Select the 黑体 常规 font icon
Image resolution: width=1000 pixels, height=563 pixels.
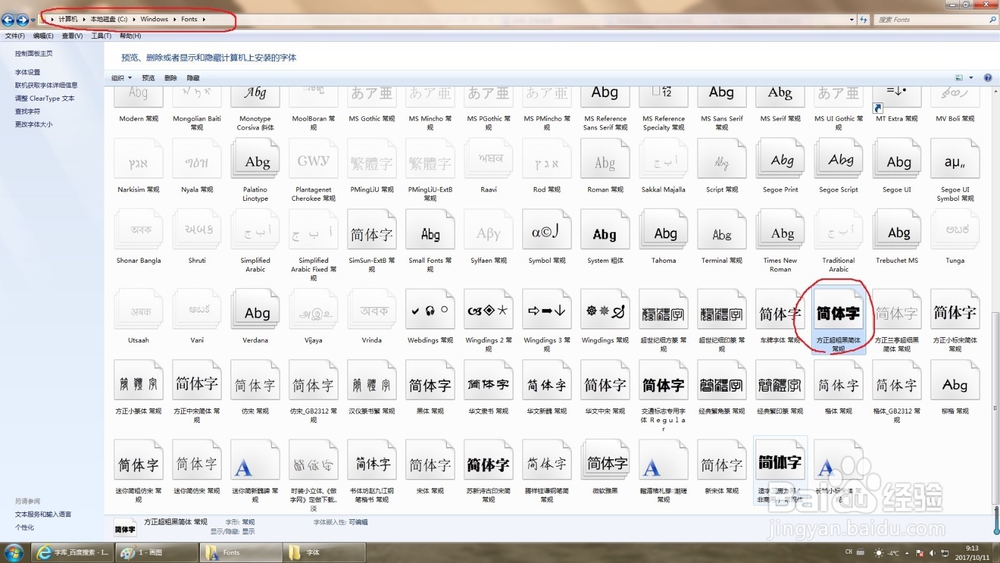[x=430, y=381]
